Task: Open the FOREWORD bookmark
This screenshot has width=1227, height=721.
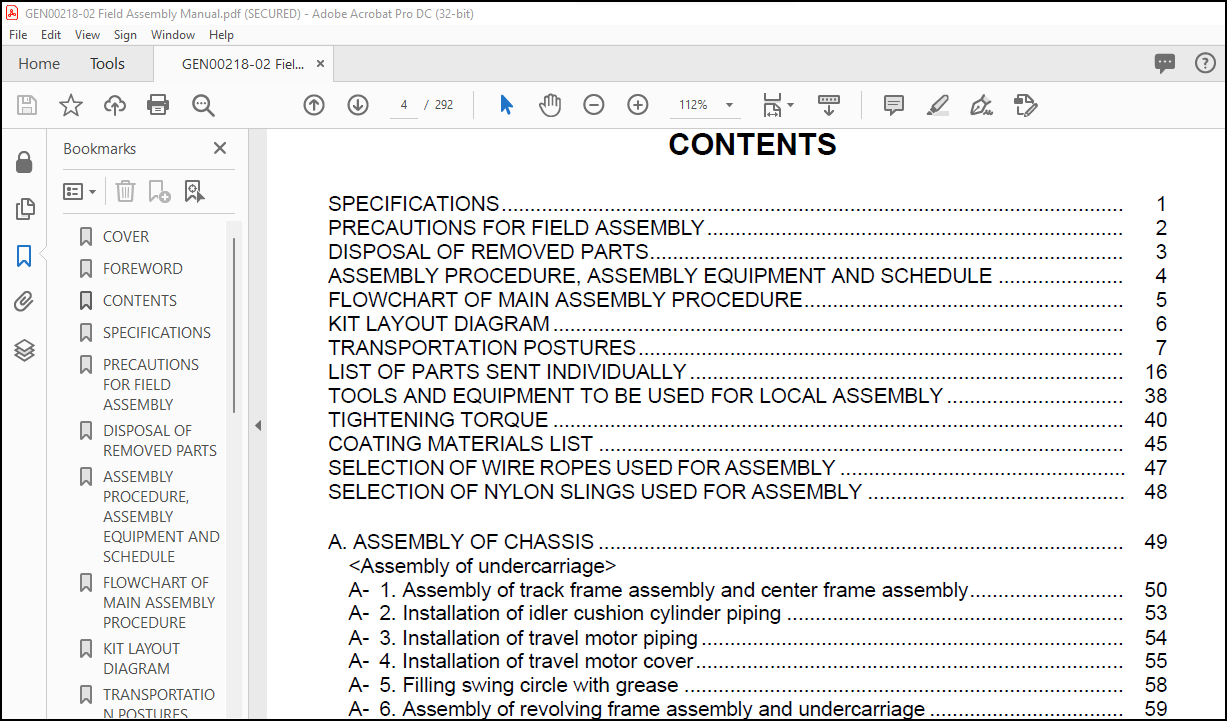Action: (143, 269)
